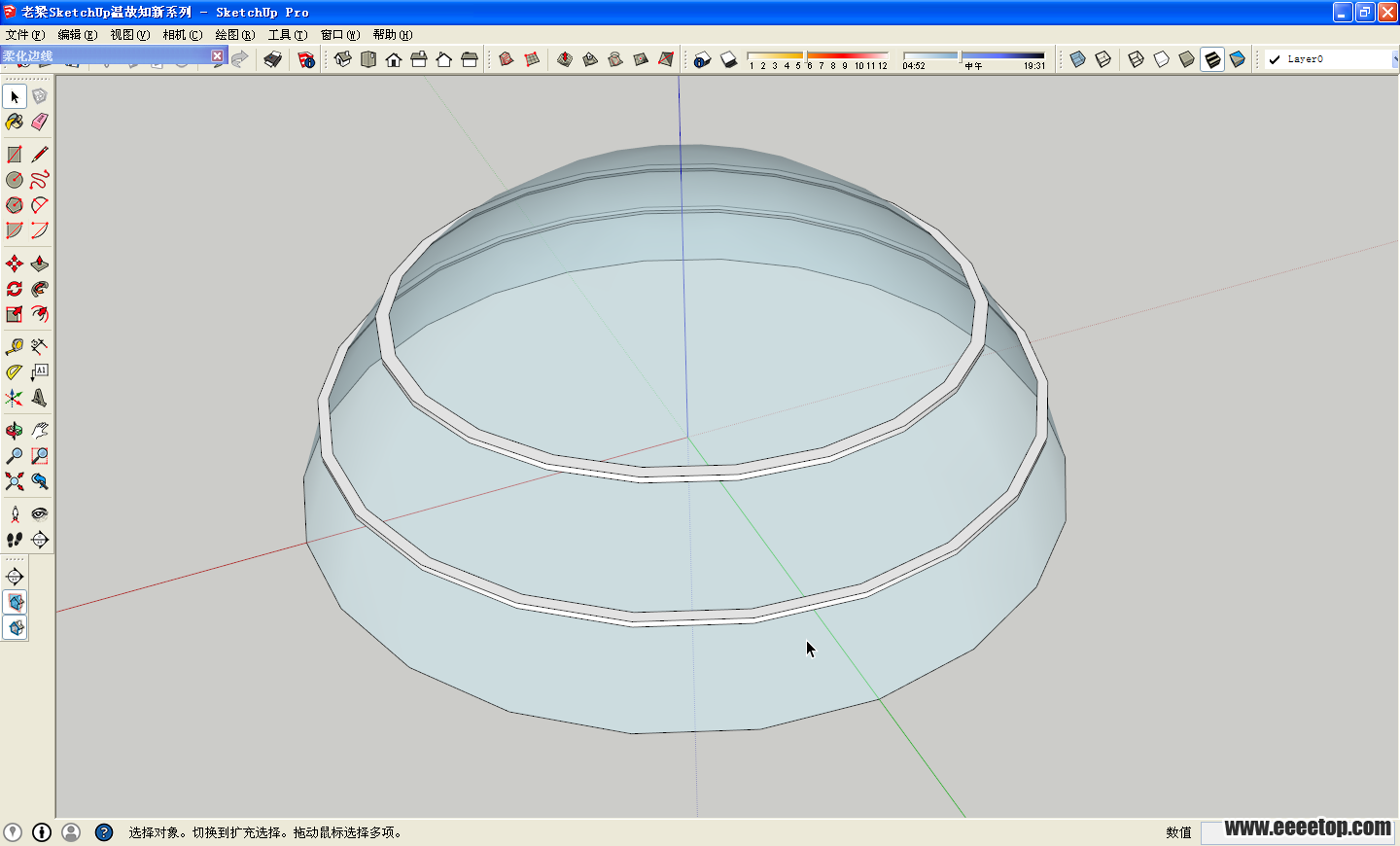The image size is (1400, 846).
Task: Choose the Axes tool
Action: (x=15, y=398)
